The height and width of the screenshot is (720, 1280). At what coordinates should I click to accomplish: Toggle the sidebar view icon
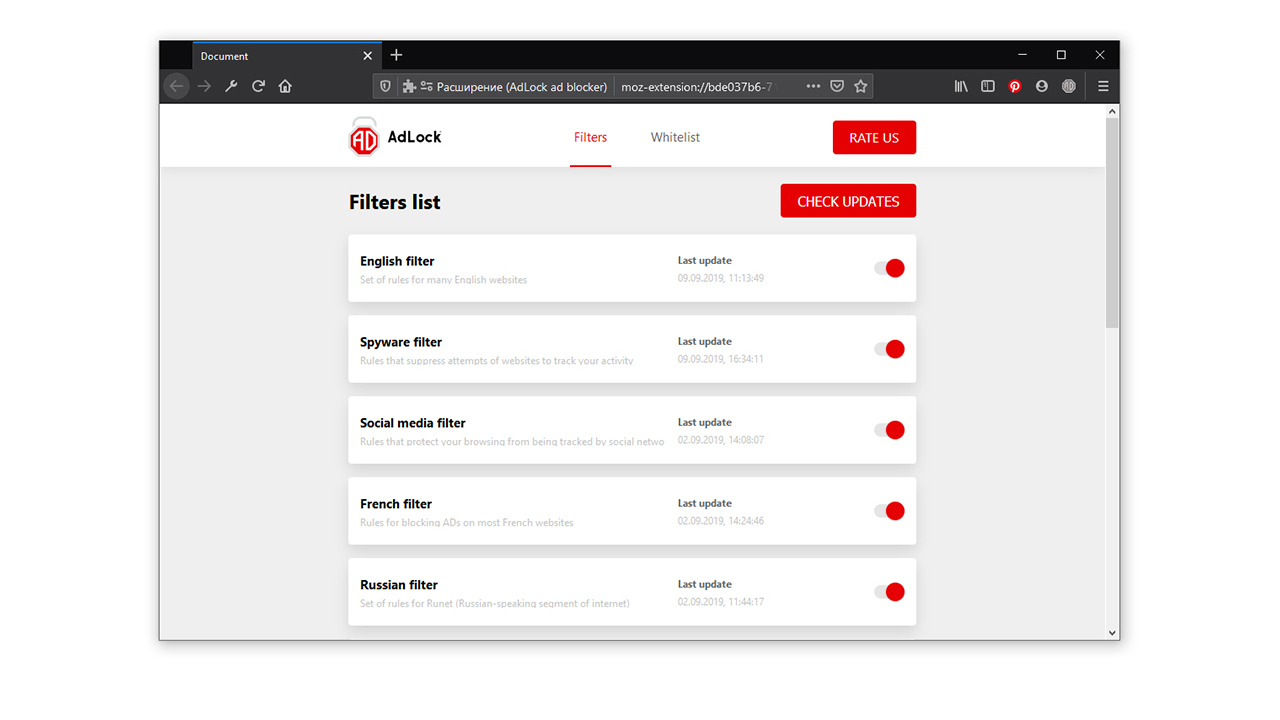(x=988, y=87)
